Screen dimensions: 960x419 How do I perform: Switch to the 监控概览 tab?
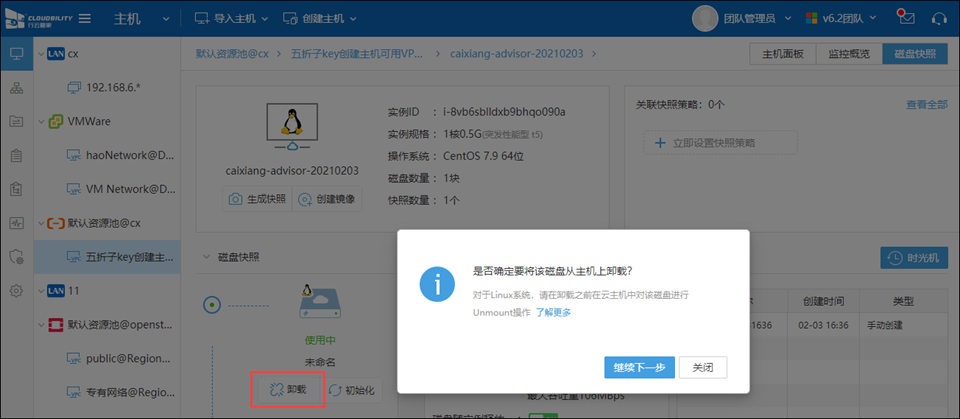[849, 54]
